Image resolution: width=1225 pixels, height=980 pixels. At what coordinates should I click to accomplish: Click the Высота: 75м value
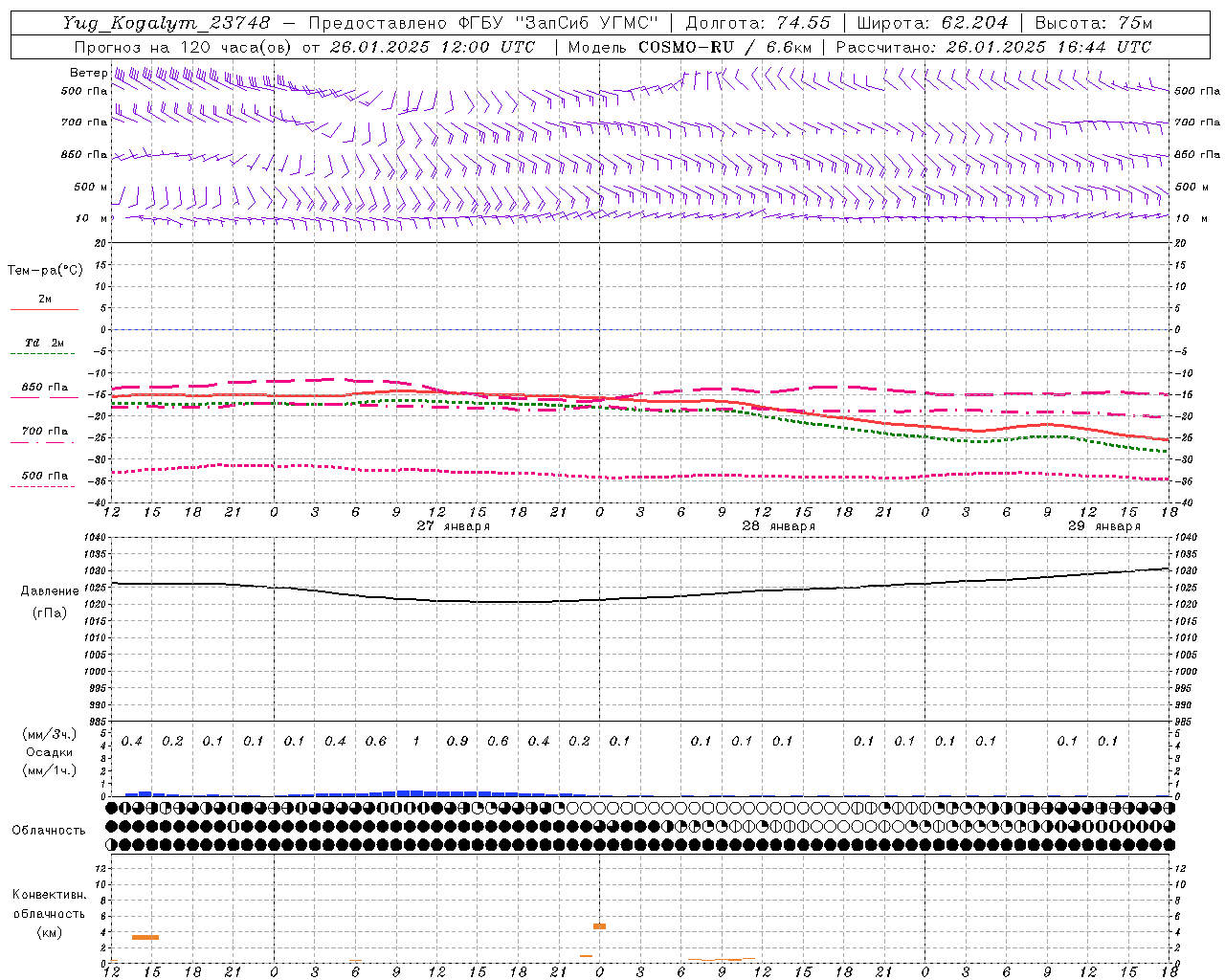1094,23
